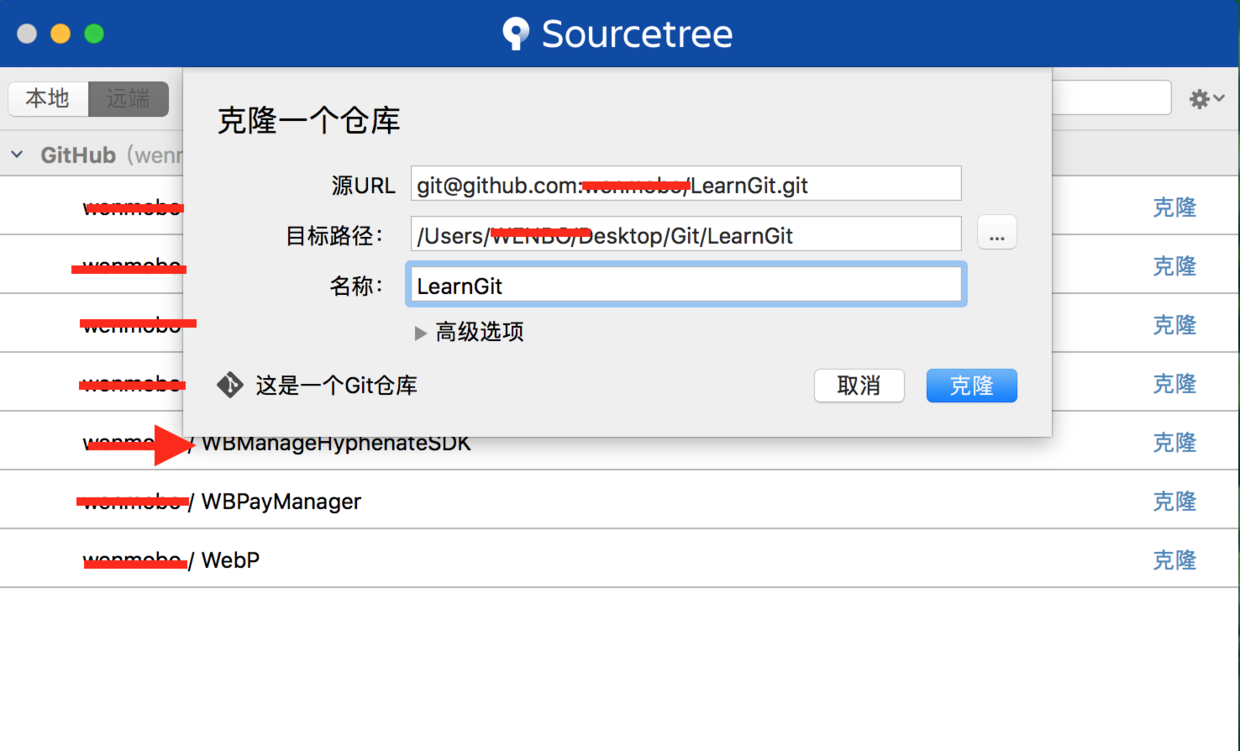Click the green fullscreen window button
Screen dimensions: 1240x751
coord(94,34)
